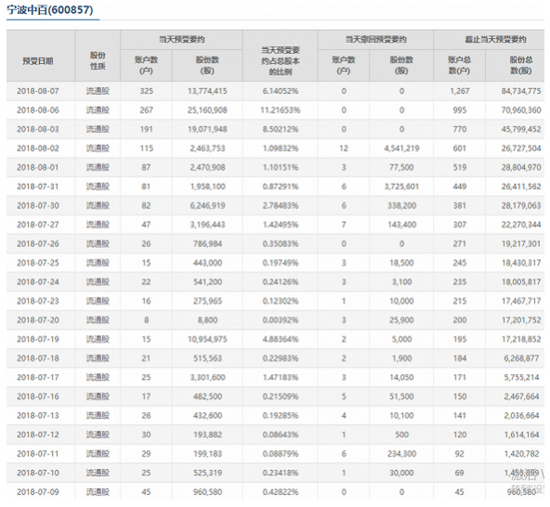The image size is (550, 507).
Task: Select the date cell 2018-08-06
Action: point(38,110)
